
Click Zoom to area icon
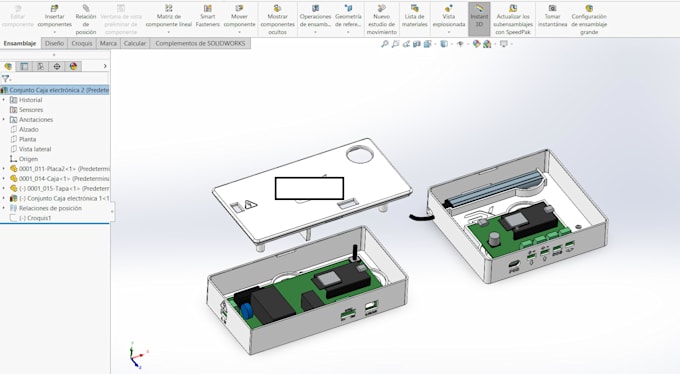(x=395, y=44)
